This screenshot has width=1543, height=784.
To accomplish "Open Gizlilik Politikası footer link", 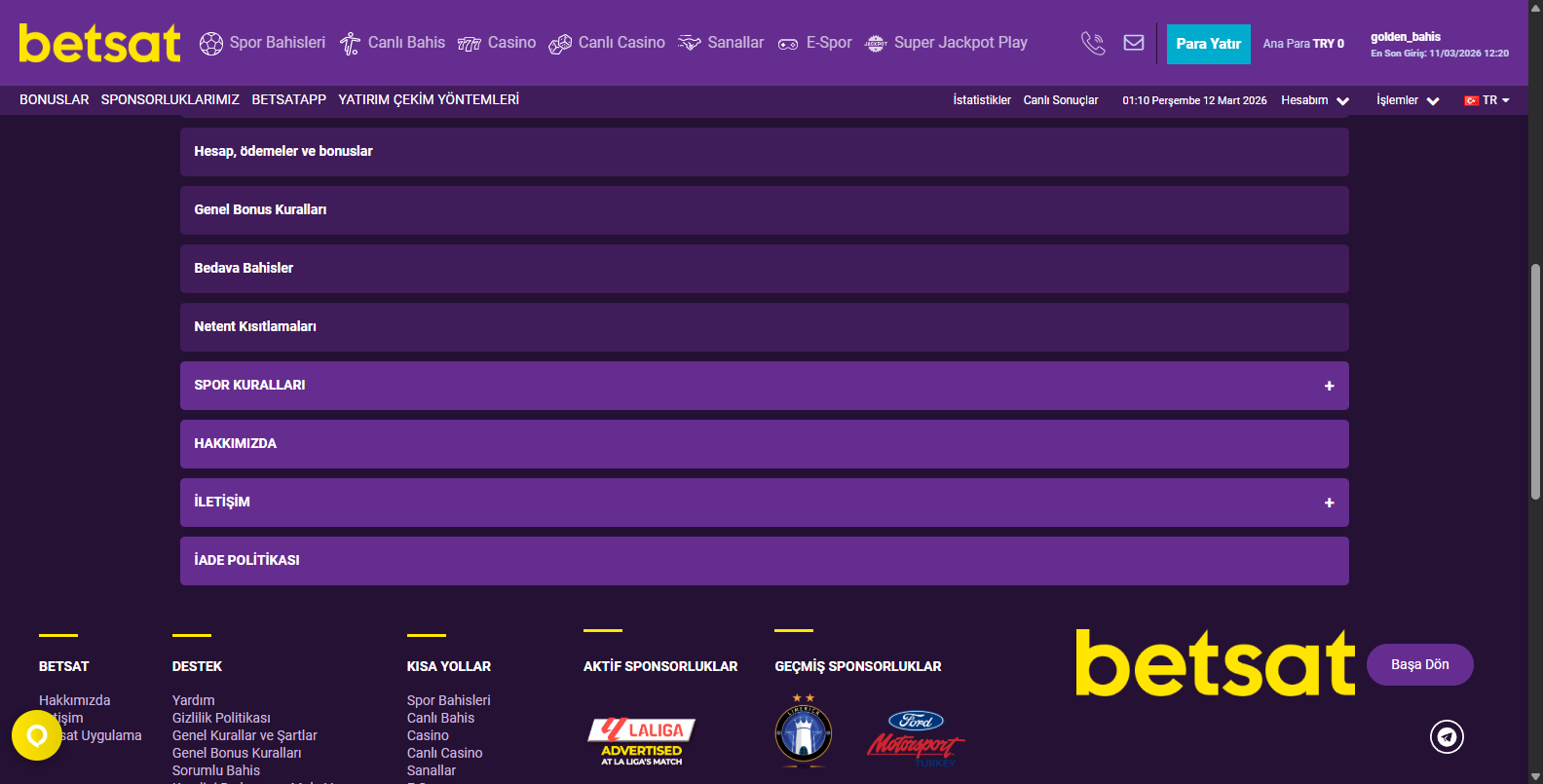I will click(221, 718).
